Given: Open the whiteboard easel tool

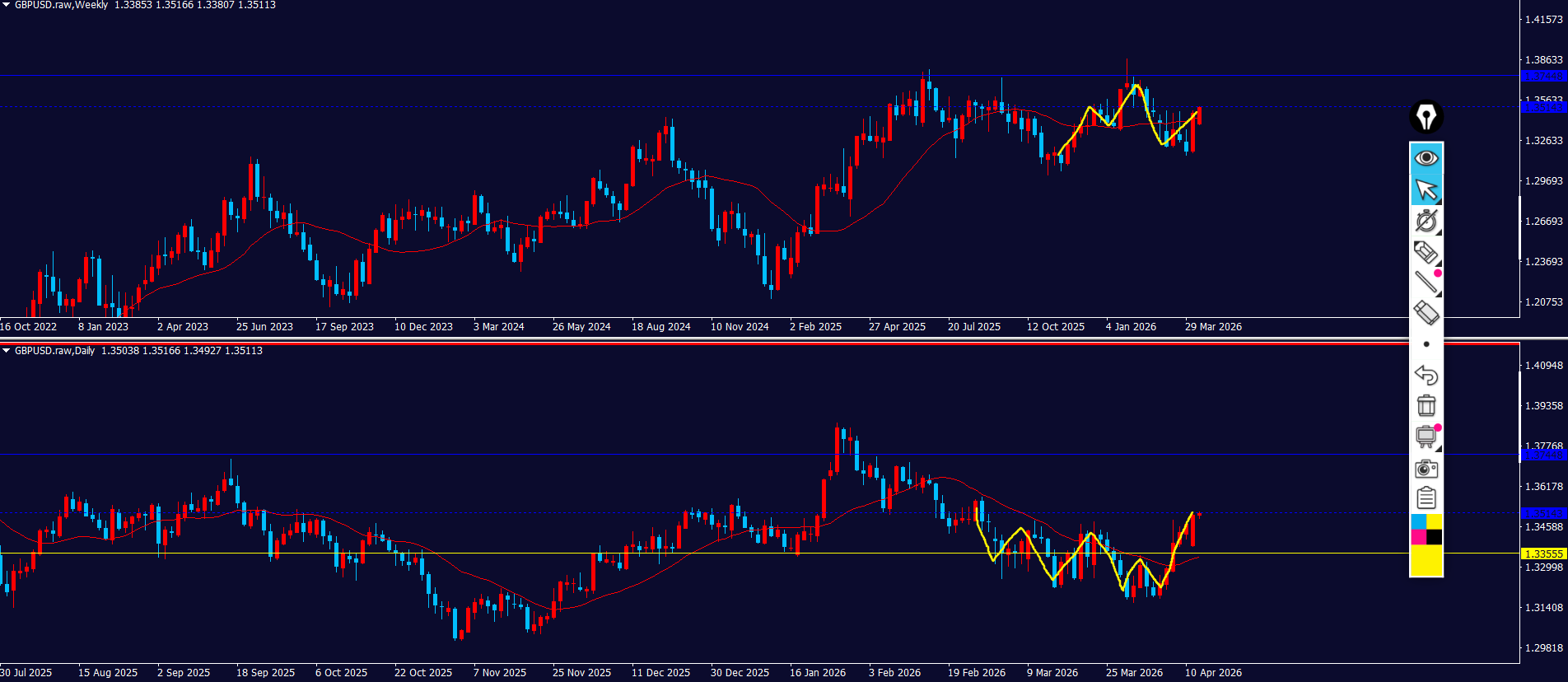Looking at the screenshot, I should [1426, 437].
